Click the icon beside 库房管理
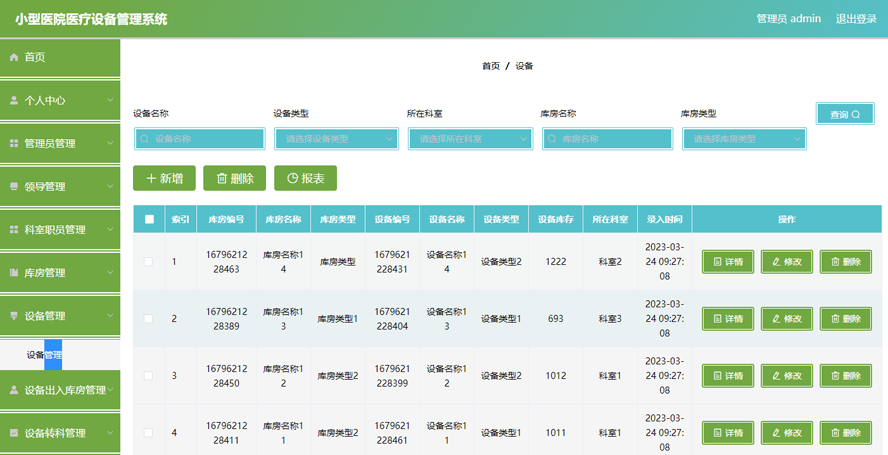The image size is (888, 455). tap(14, 273)
